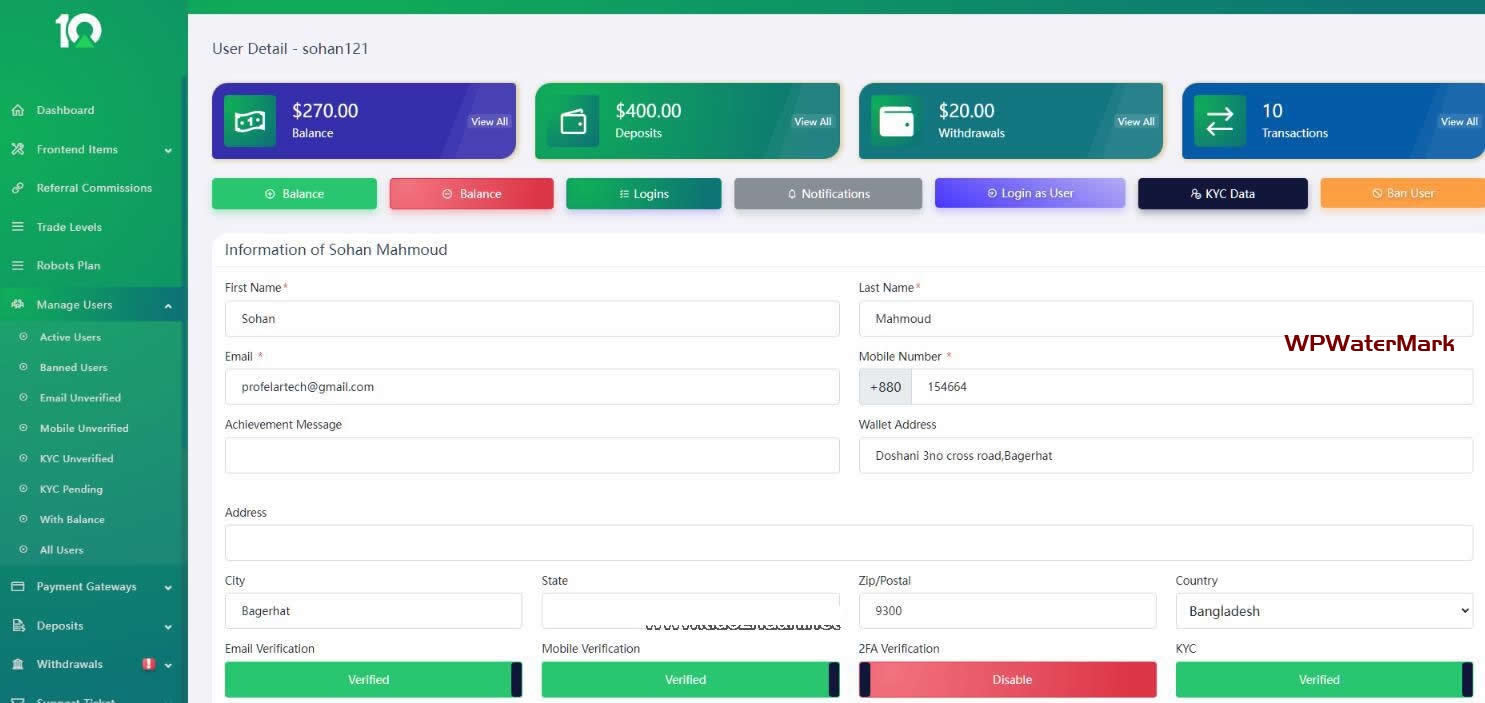This screenshot has width=1485, height=703.
Task: Click the money icon on Balance card
Action: tap(249, 121)
